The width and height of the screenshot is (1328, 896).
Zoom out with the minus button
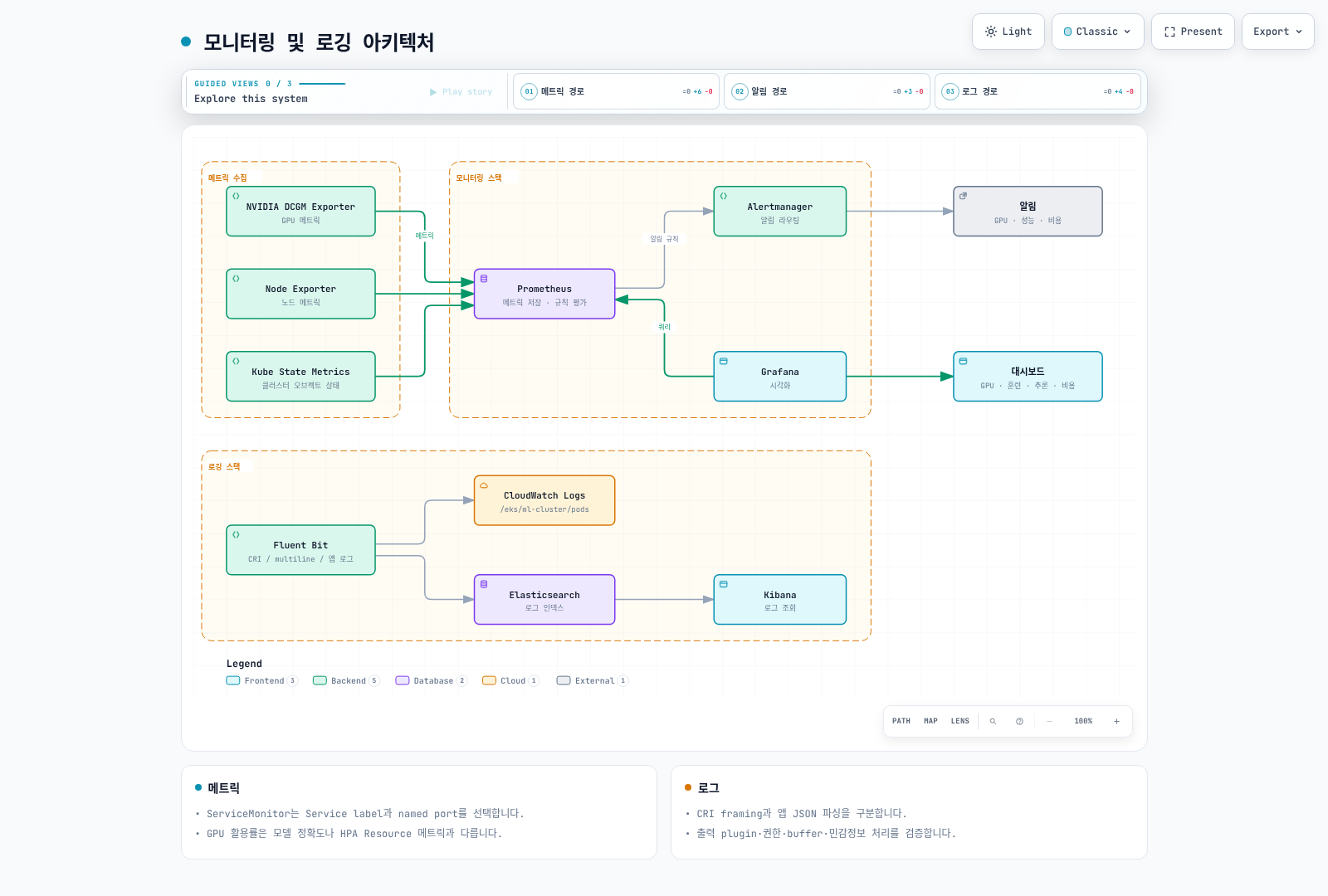(x=1049, y=722)
